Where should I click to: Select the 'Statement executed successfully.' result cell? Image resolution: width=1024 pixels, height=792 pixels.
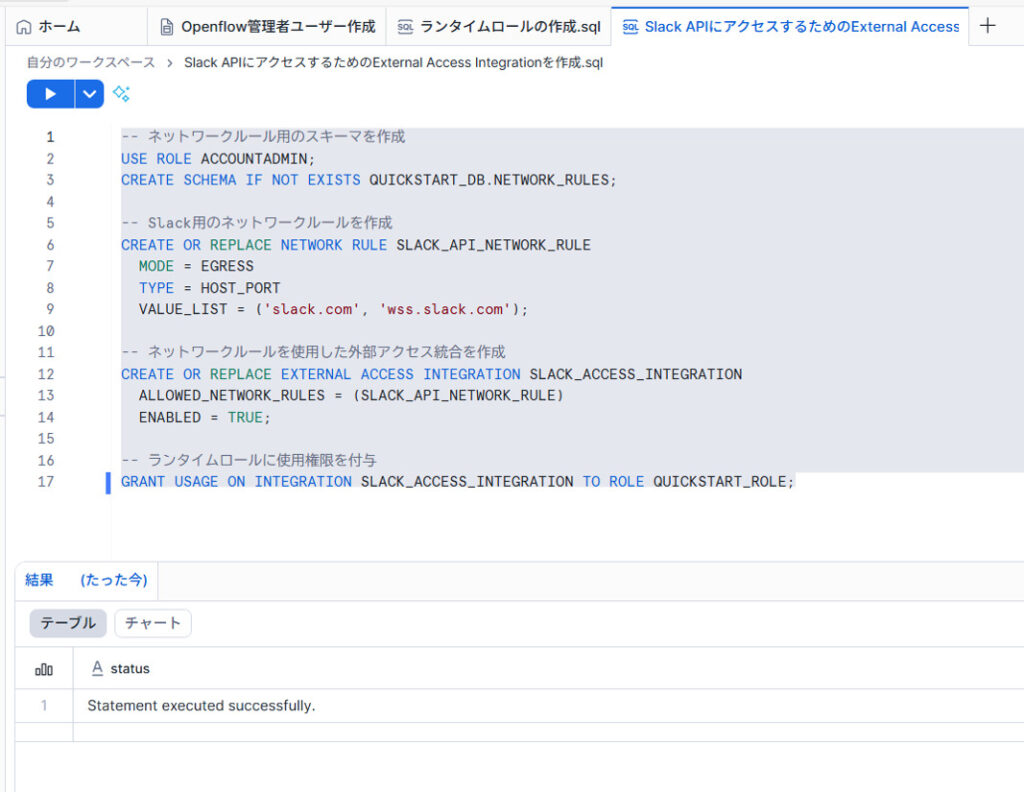click(x=201, y=706)
